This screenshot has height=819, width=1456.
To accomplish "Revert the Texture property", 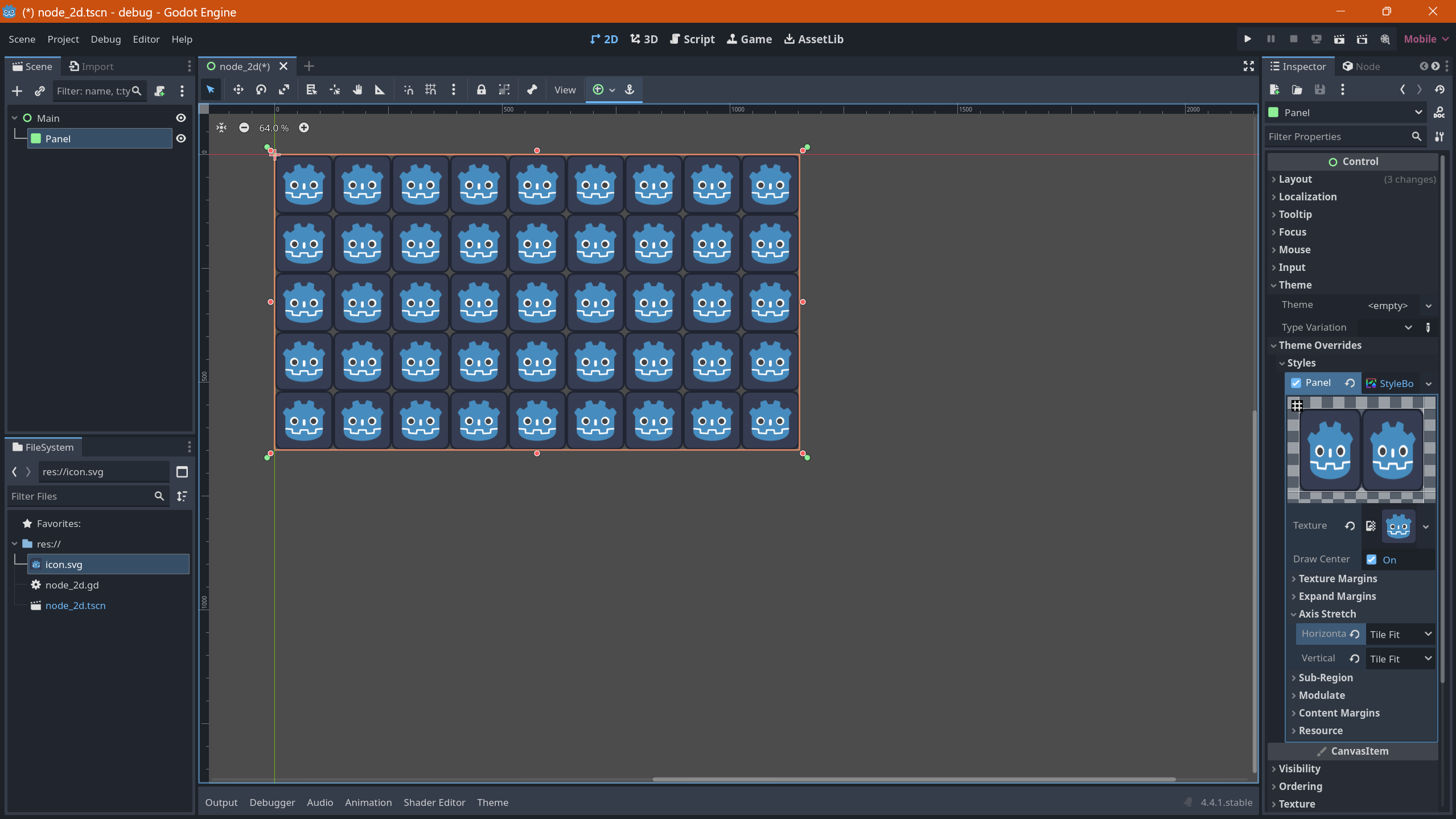I will 1350,526.
